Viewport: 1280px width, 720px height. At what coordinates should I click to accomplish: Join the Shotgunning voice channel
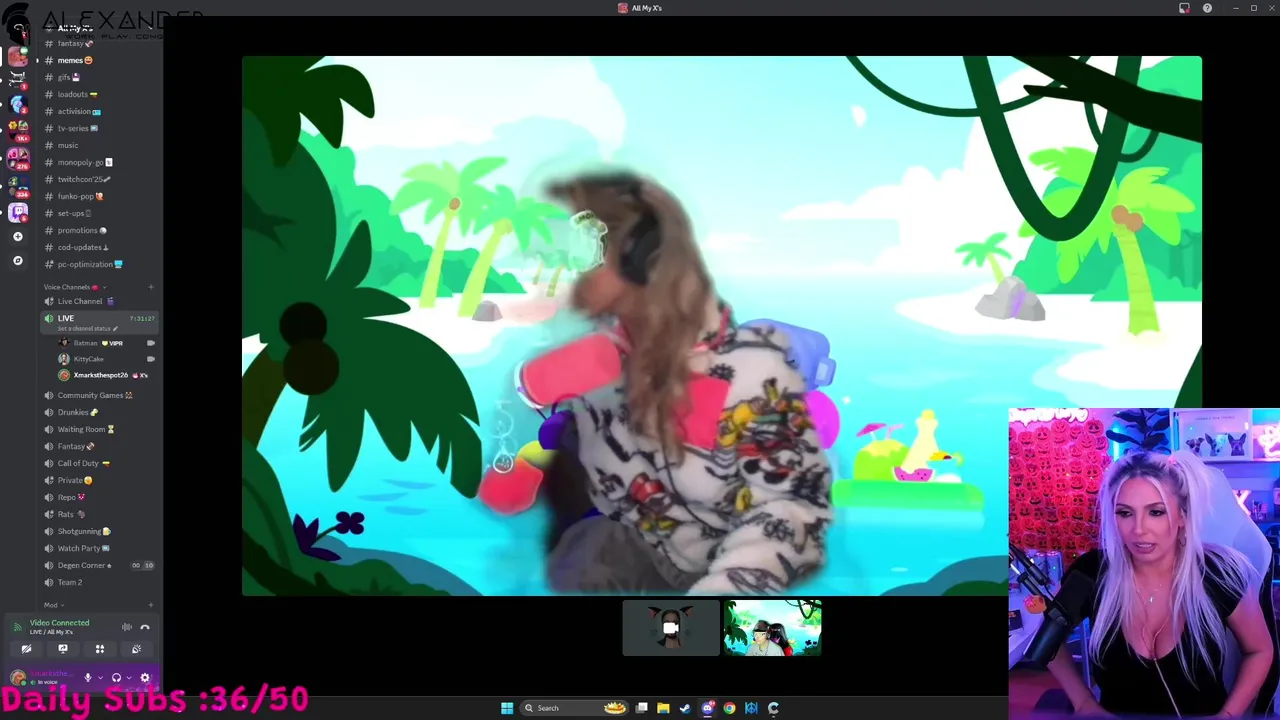[98, 531]
